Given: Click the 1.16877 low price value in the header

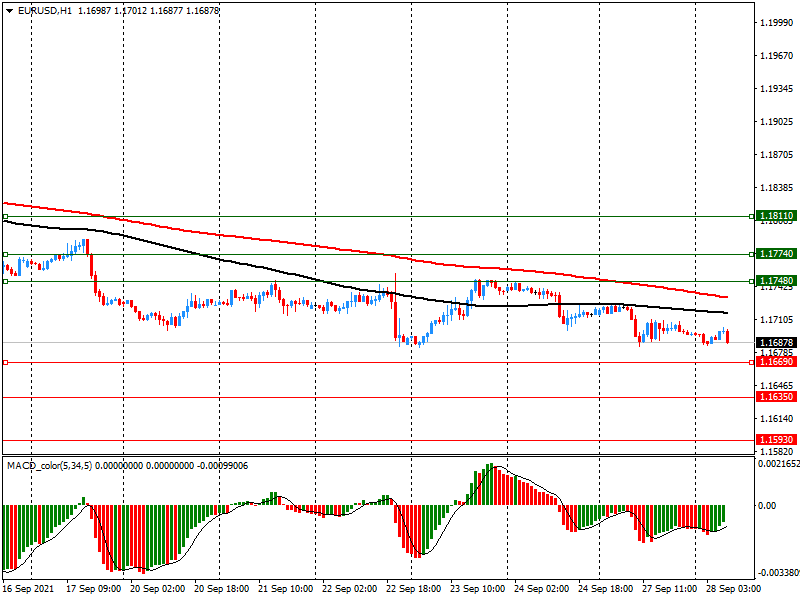Looking at the screenshot, I should click(166, 11).
